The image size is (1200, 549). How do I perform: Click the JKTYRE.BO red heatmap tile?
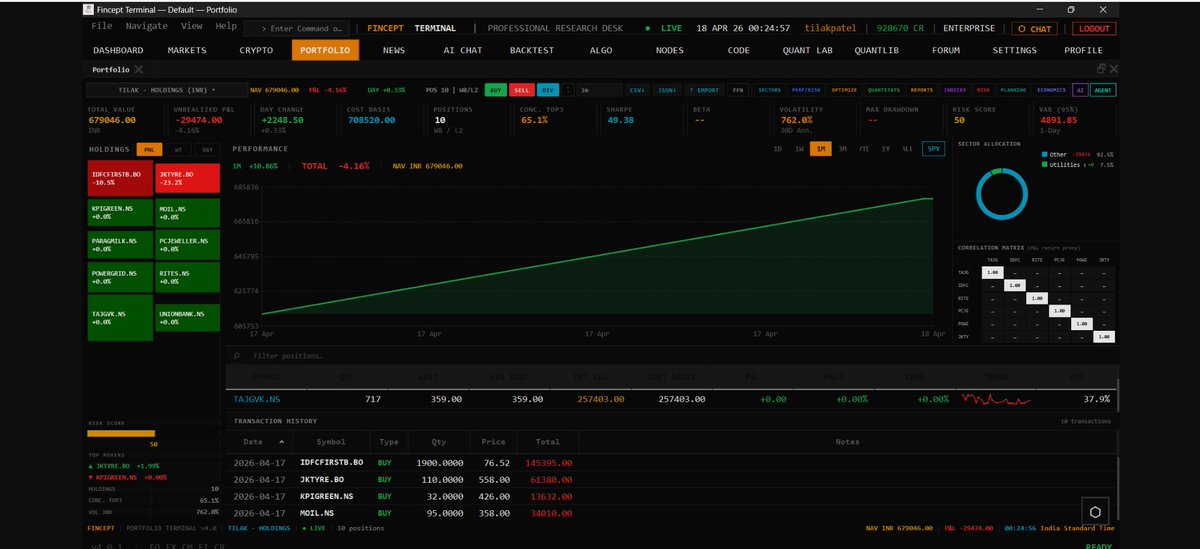188,178
